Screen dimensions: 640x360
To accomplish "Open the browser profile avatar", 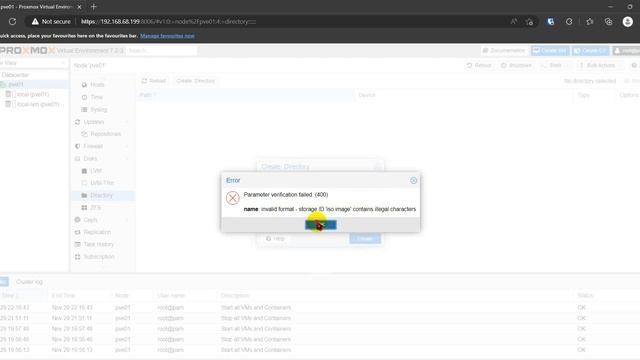I will [628, 22].
